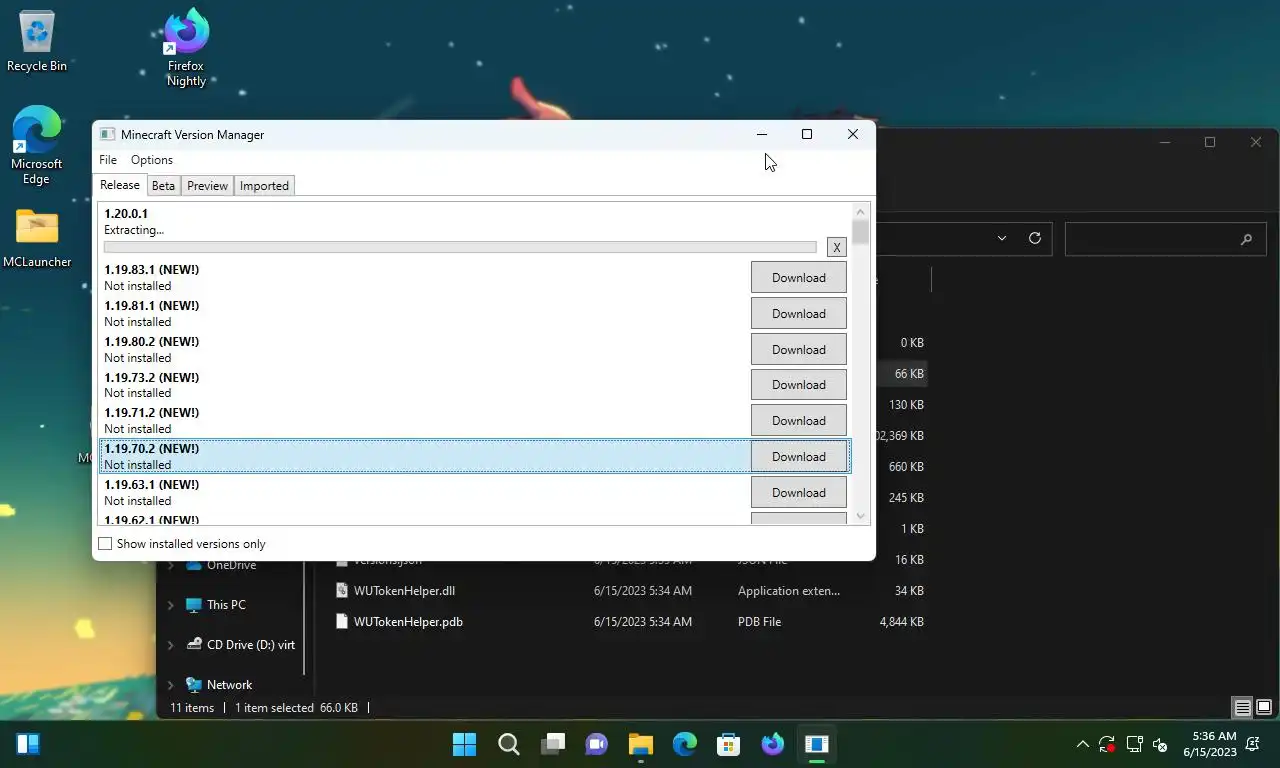Click the version list scroll-down arrow
Screen dimensions: 1280x768
[x=861, y=516]
